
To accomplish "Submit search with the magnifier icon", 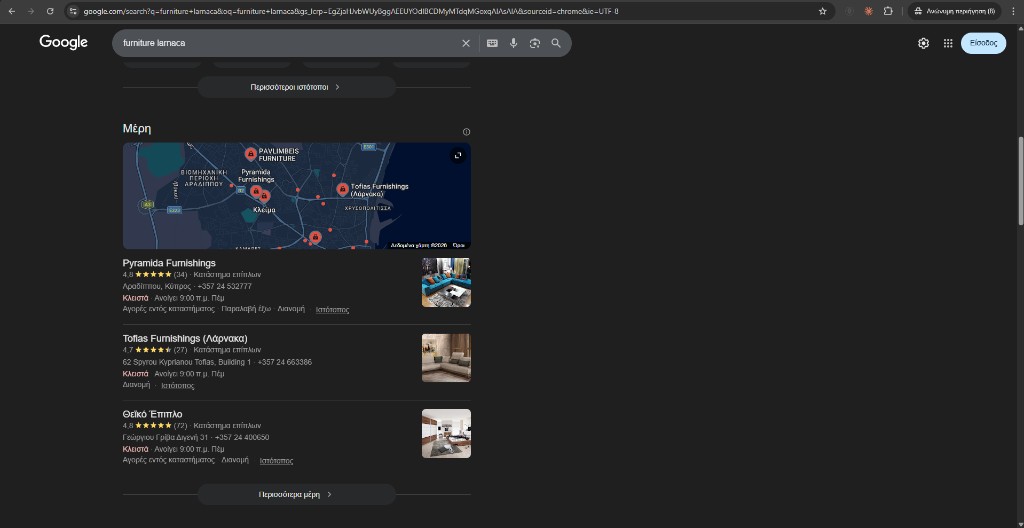I will (556, 43).
